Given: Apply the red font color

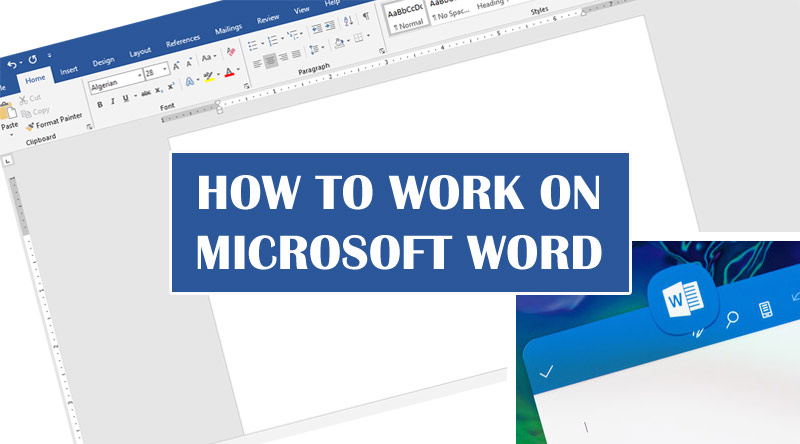Looking at the screenshot, I should tap(229, 72).
